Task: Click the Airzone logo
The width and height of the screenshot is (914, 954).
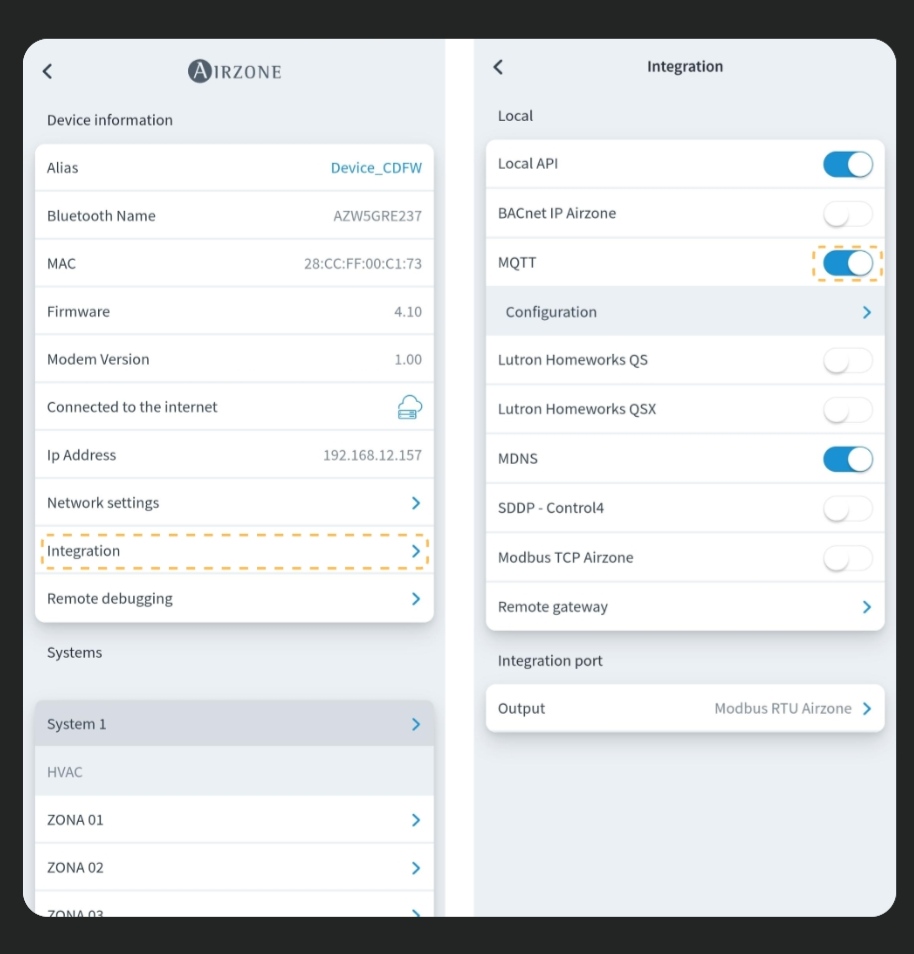Action: coord(234,71)
